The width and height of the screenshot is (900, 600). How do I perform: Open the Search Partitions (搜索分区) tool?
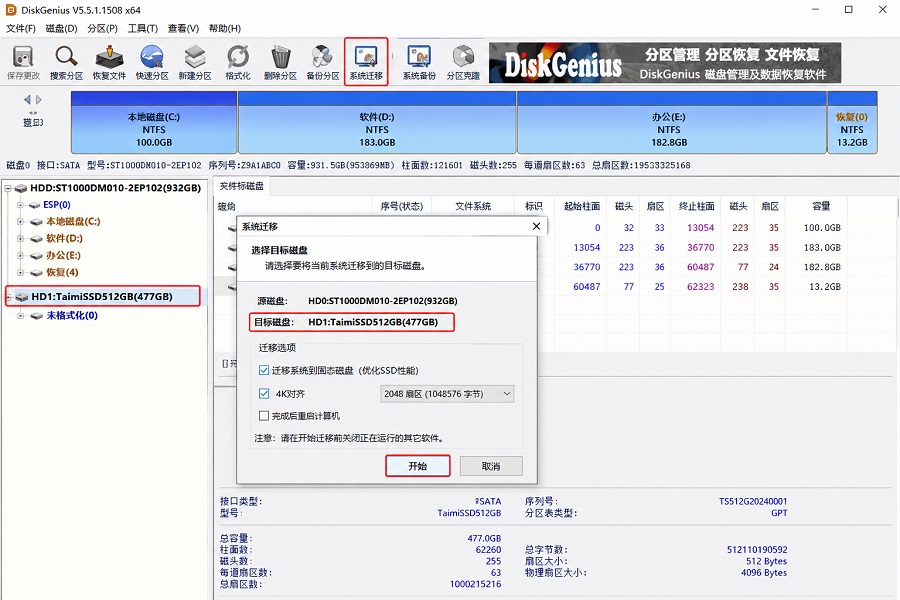tap(66, 63)
